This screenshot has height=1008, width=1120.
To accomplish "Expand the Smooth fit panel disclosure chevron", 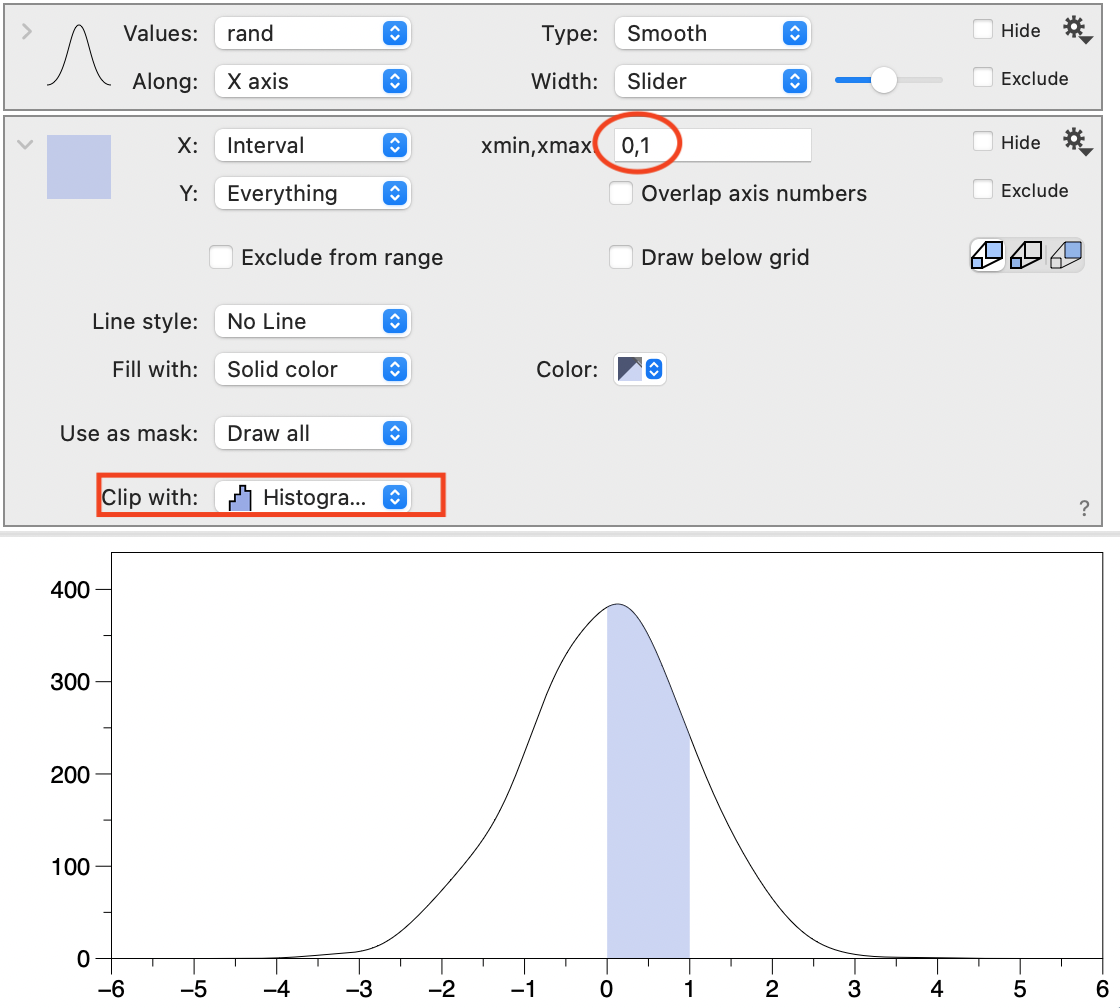I will (x=25, y=30).
